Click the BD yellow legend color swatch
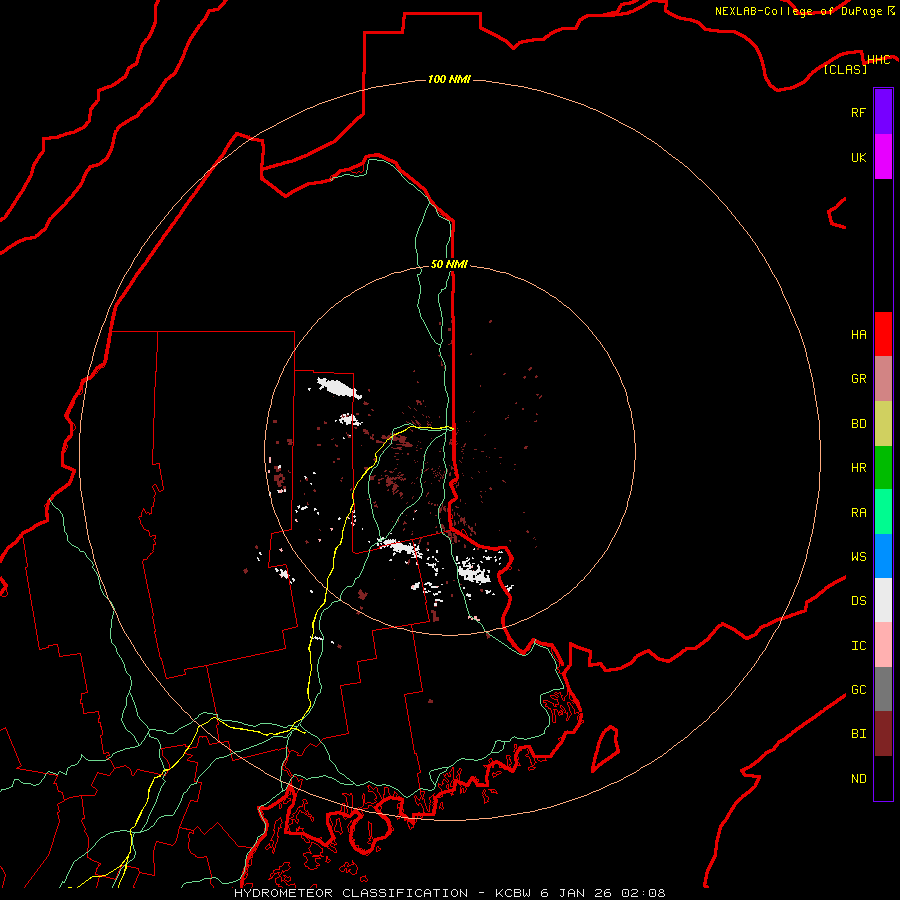The height and width of the screenshot is (900, 900). coord(883,424)
